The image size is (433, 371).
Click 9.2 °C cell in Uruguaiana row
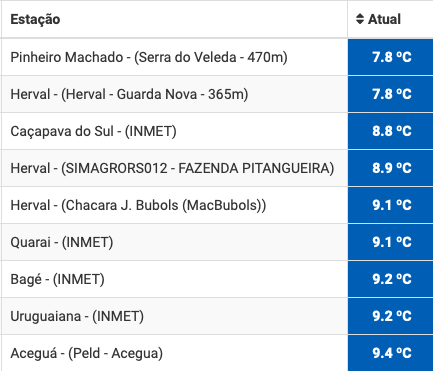pyautogui.click(x=390, y=316)
